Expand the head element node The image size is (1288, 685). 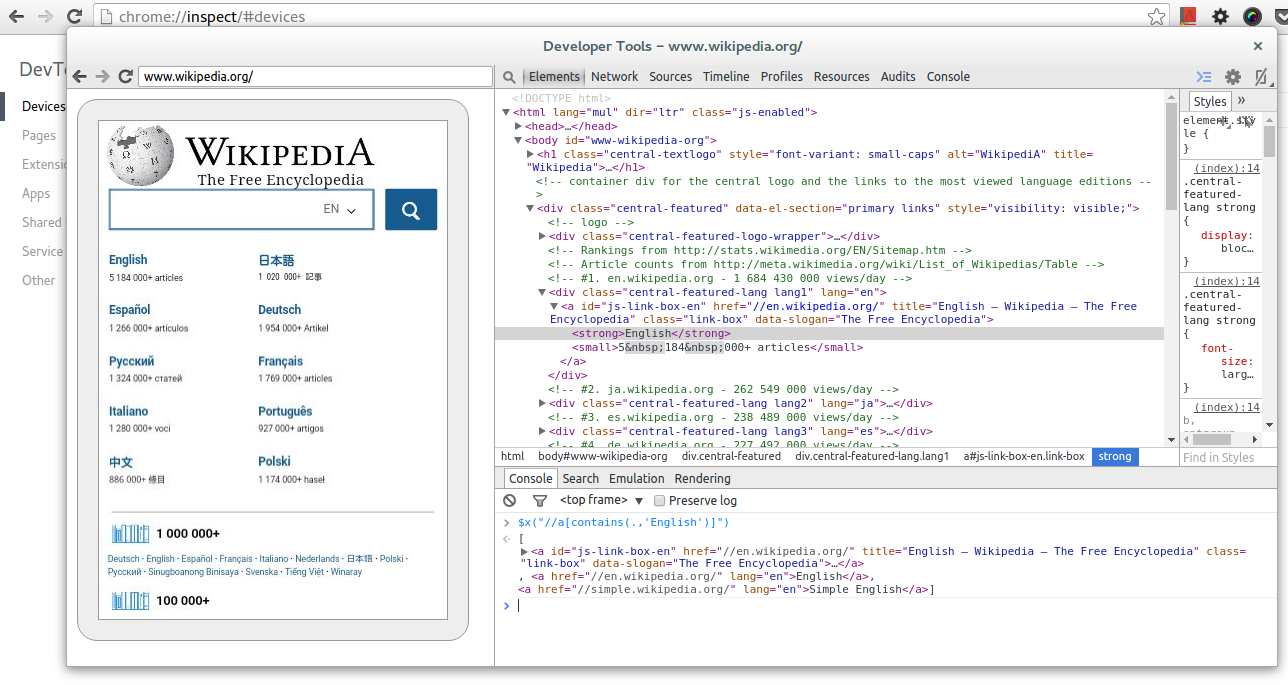[518, 127]
